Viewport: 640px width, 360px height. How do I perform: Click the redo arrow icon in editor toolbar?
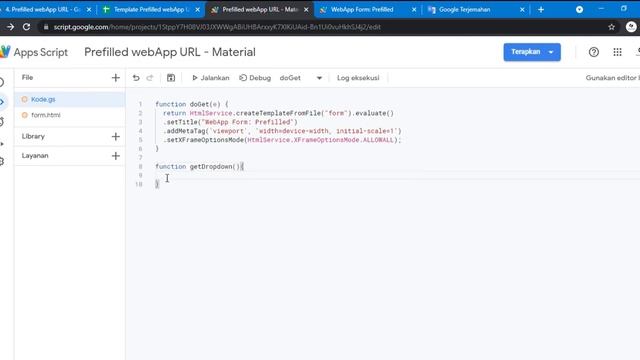click(x=150, y=78)
